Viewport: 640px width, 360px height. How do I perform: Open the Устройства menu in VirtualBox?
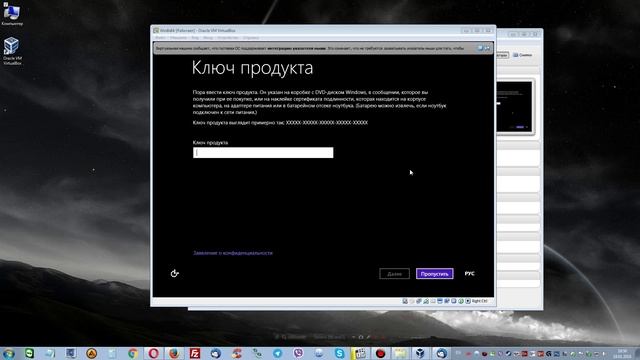coord(228,38)
